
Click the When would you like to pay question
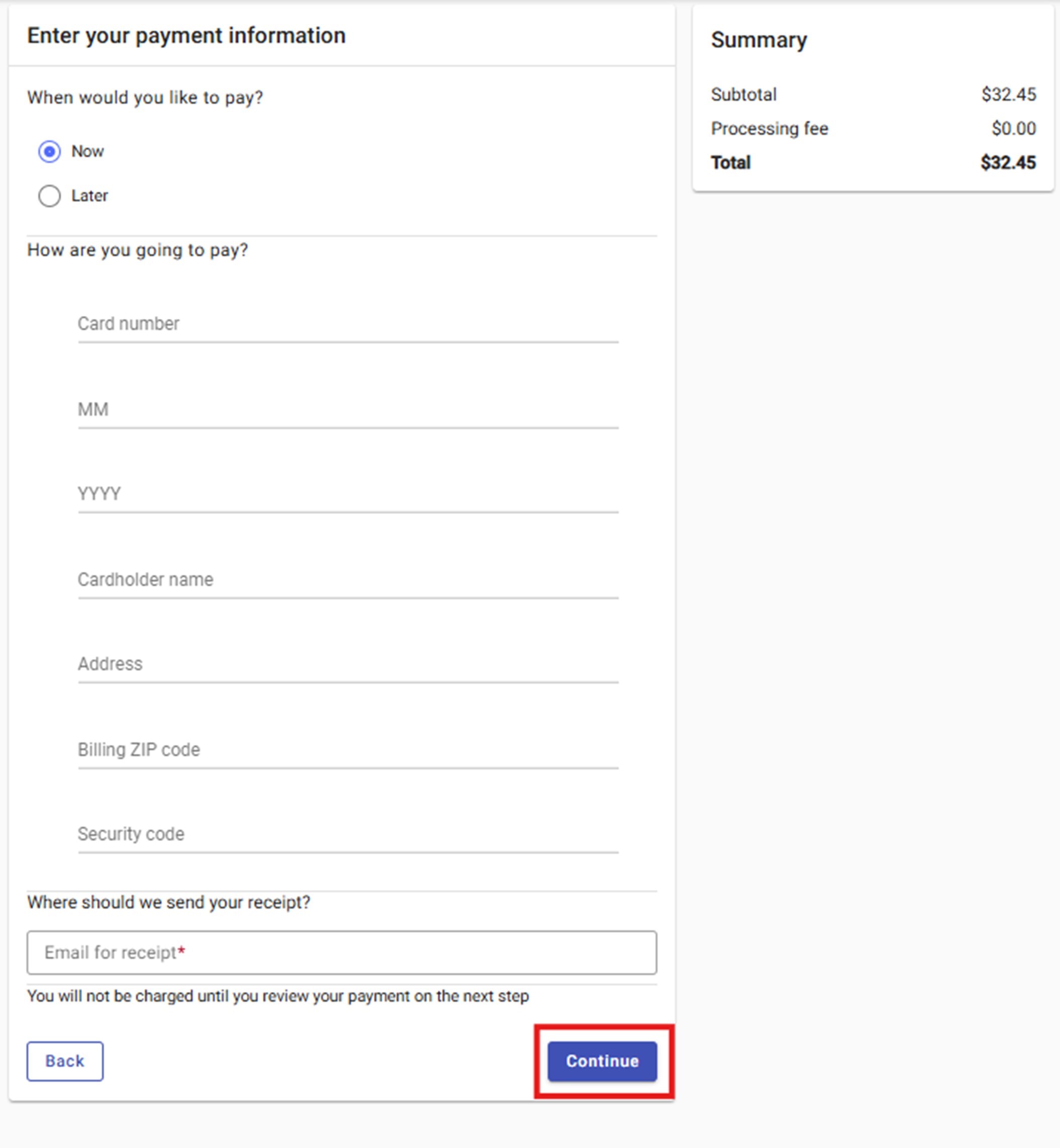(x=145, y=97)
